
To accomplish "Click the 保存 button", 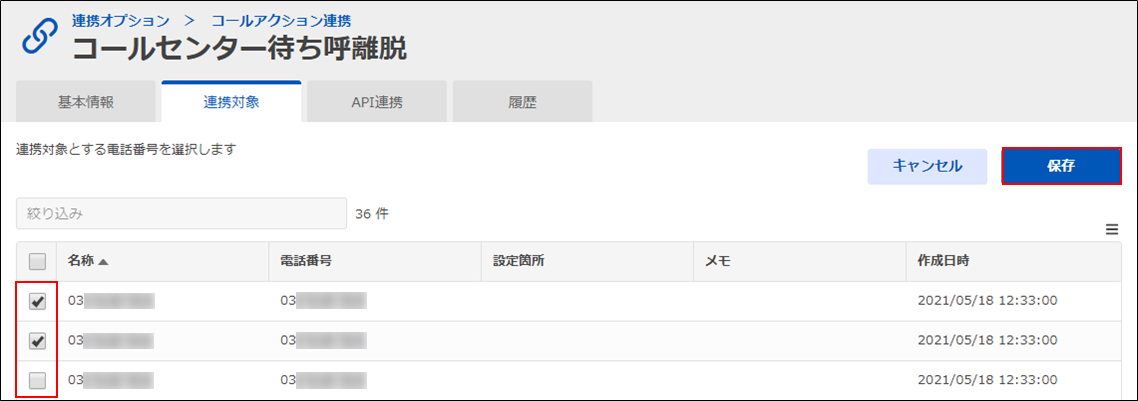I will (x=1061, y=166).
